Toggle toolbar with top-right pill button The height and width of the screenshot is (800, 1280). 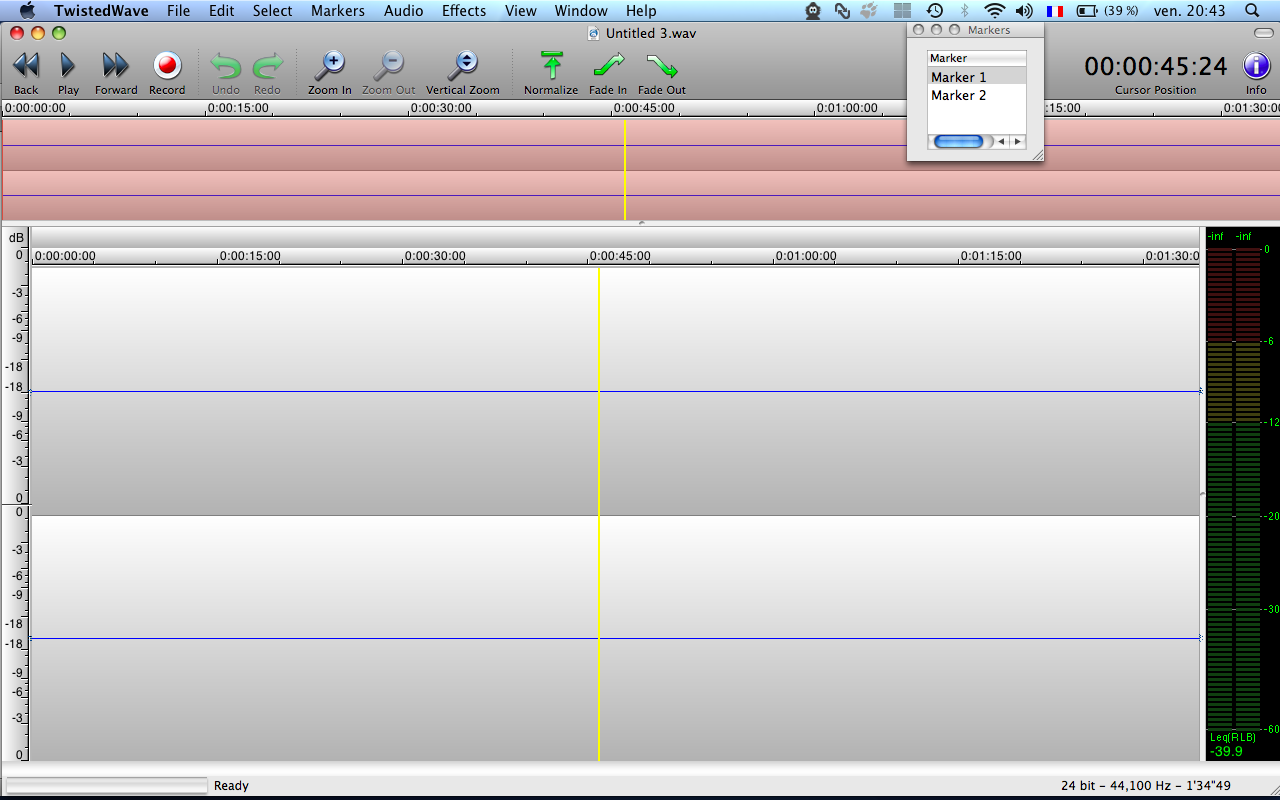[1263, 33]
